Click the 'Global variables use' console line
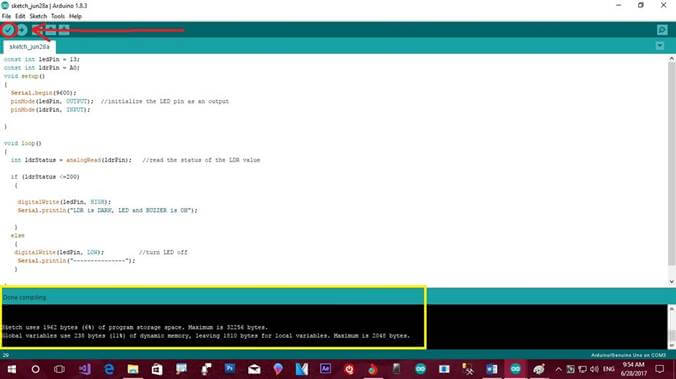The height and width of the screenshot is (379, 676). coord(206,335)
